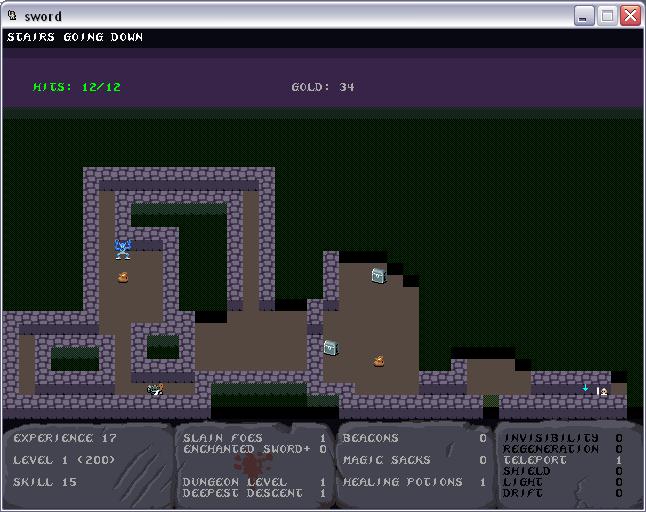Screen dimensions: 646x512
Task: Click the creature in the bottom-left corridor
Action: (x=155, y=389)
